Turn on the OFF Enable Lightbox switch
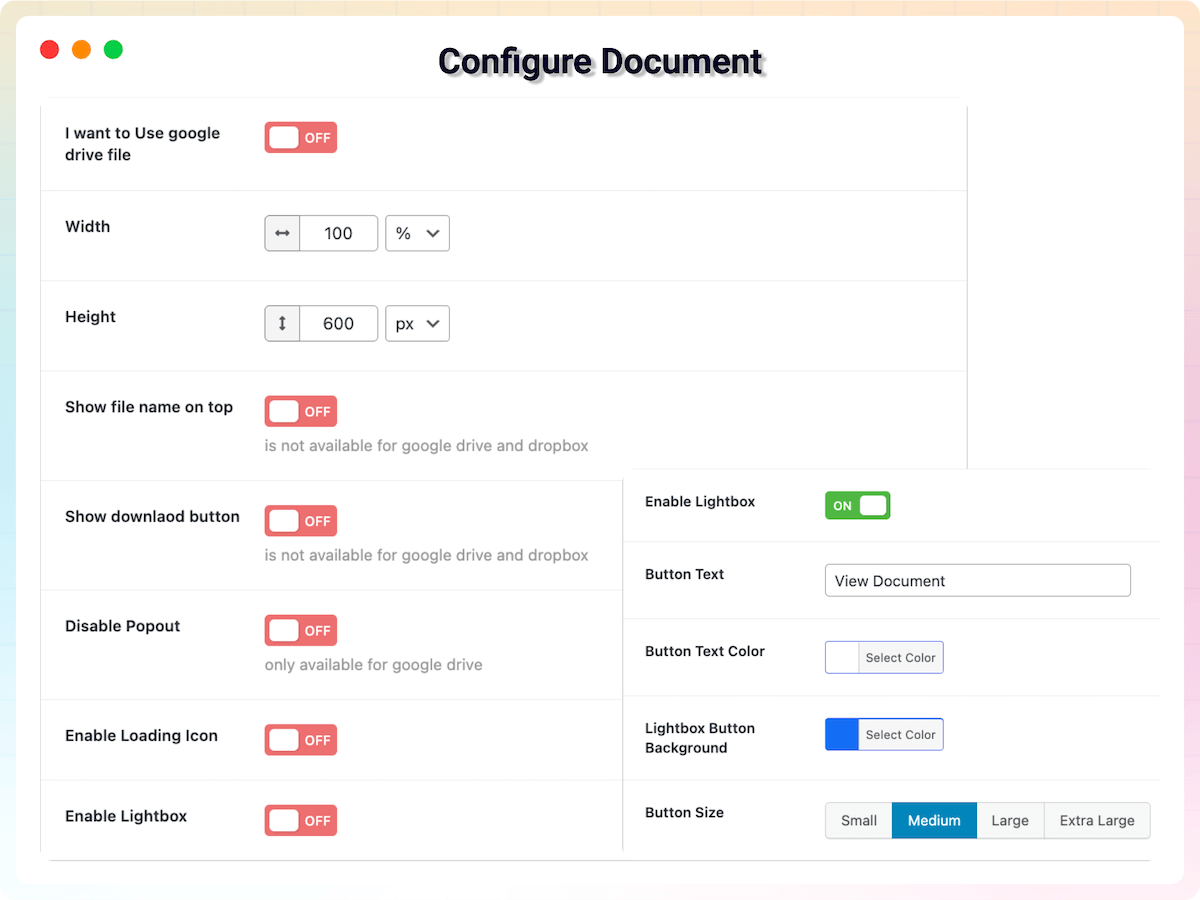This screenshot has width=1200, height=900. [301, 820]
